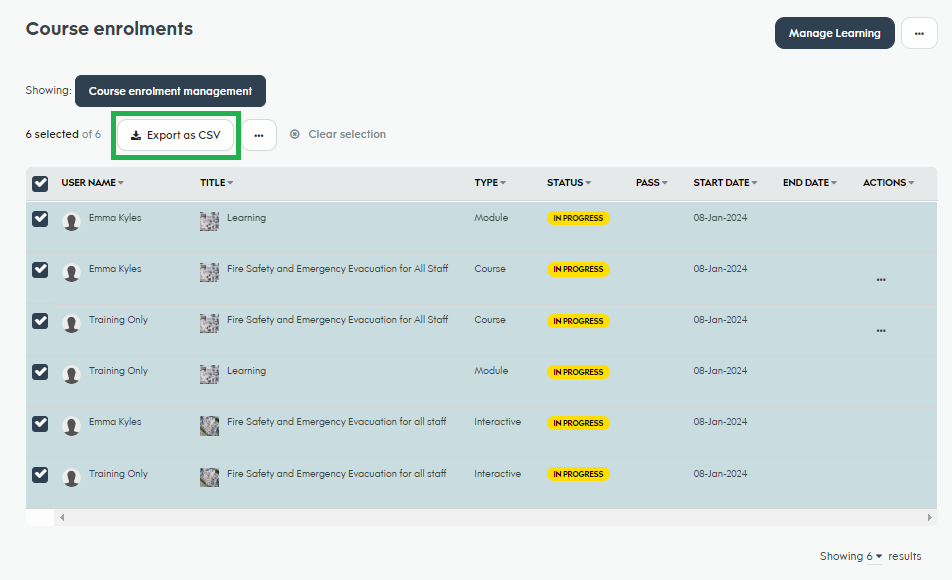Image resolution: width=952 pixels, height=580 pixels.
Task: Uncheck Emma Kyles Fire Safety Course row
Action: click(40, 270)
